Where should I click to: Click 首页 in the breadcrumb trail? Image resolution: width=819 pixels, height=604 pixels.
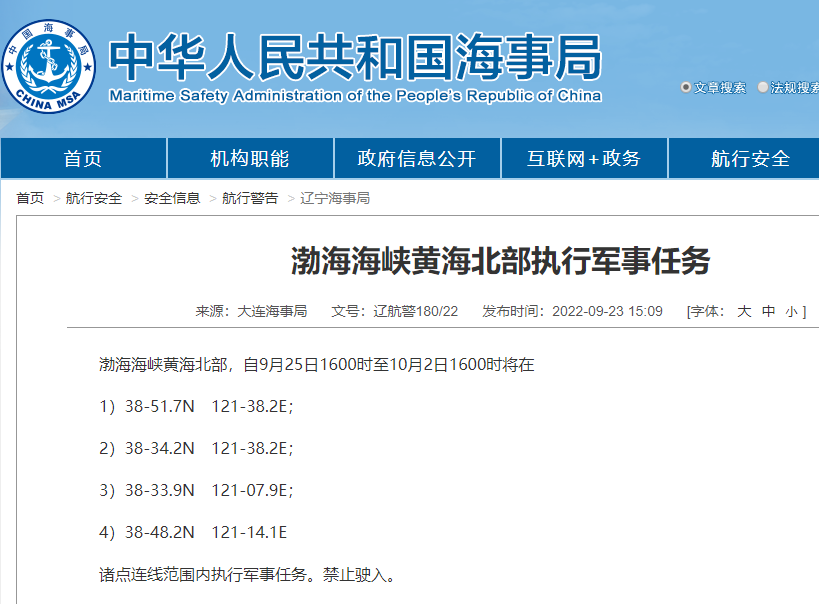click(x=30, y=198)
